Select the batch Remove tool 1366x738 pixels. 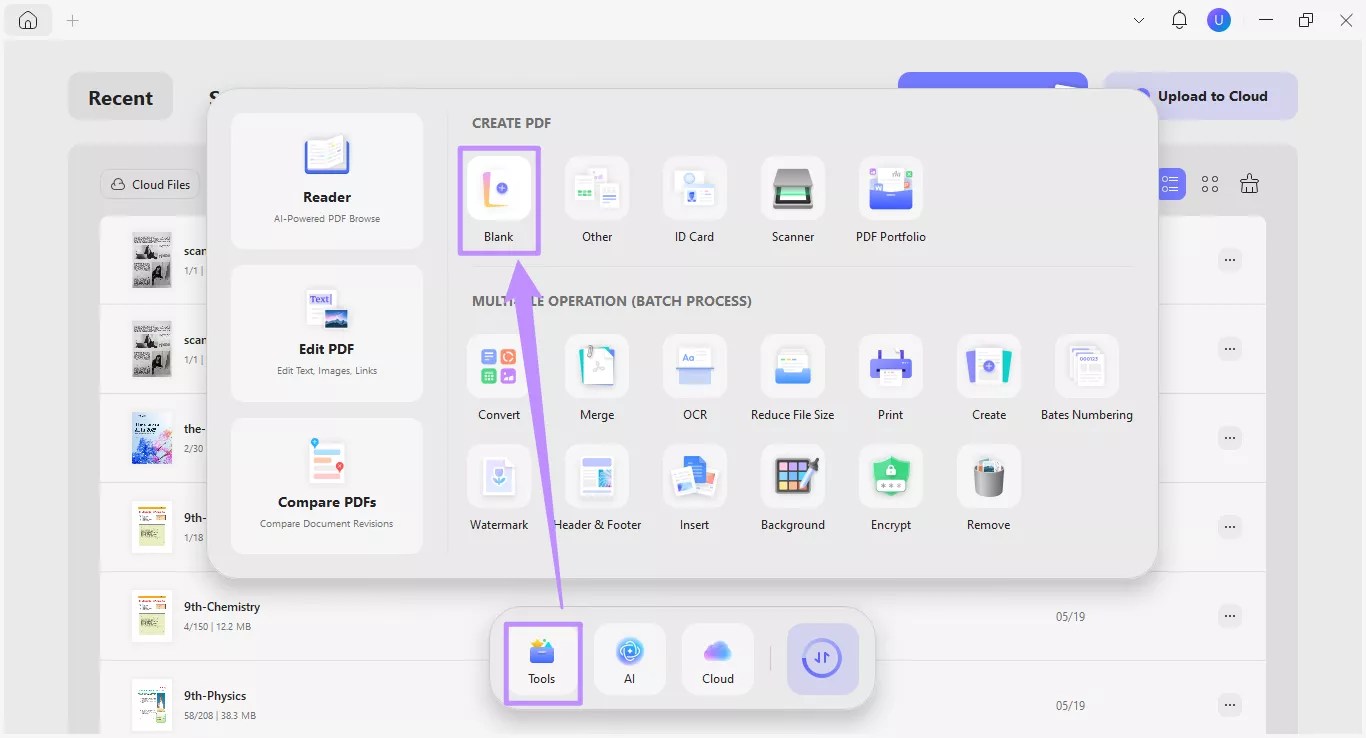pos(989,488)
